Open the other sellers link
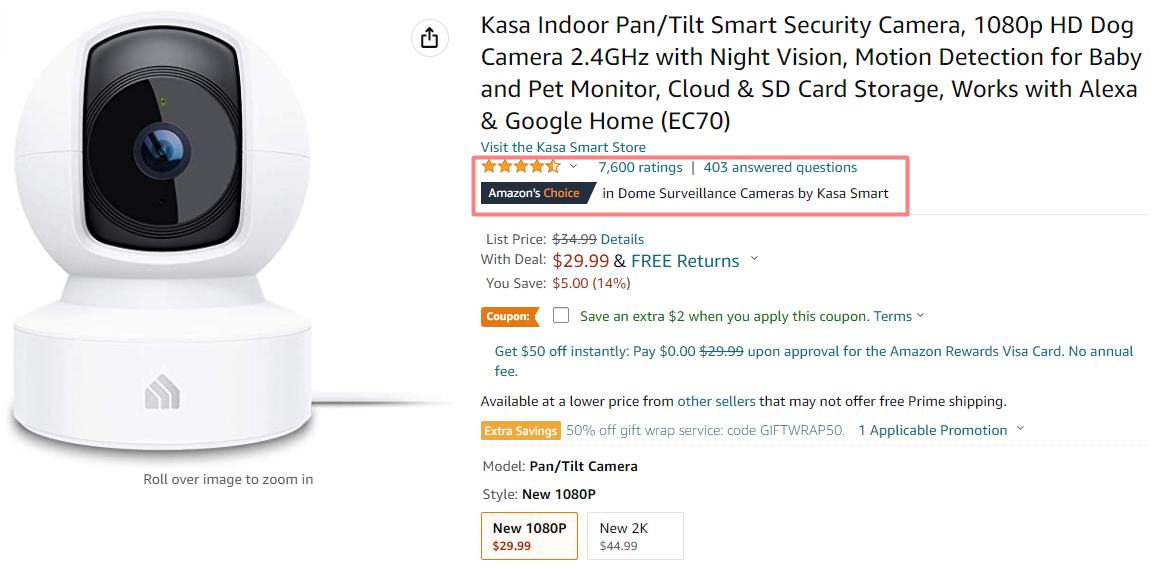The image size is (1167, 569). tap(716, 401)
